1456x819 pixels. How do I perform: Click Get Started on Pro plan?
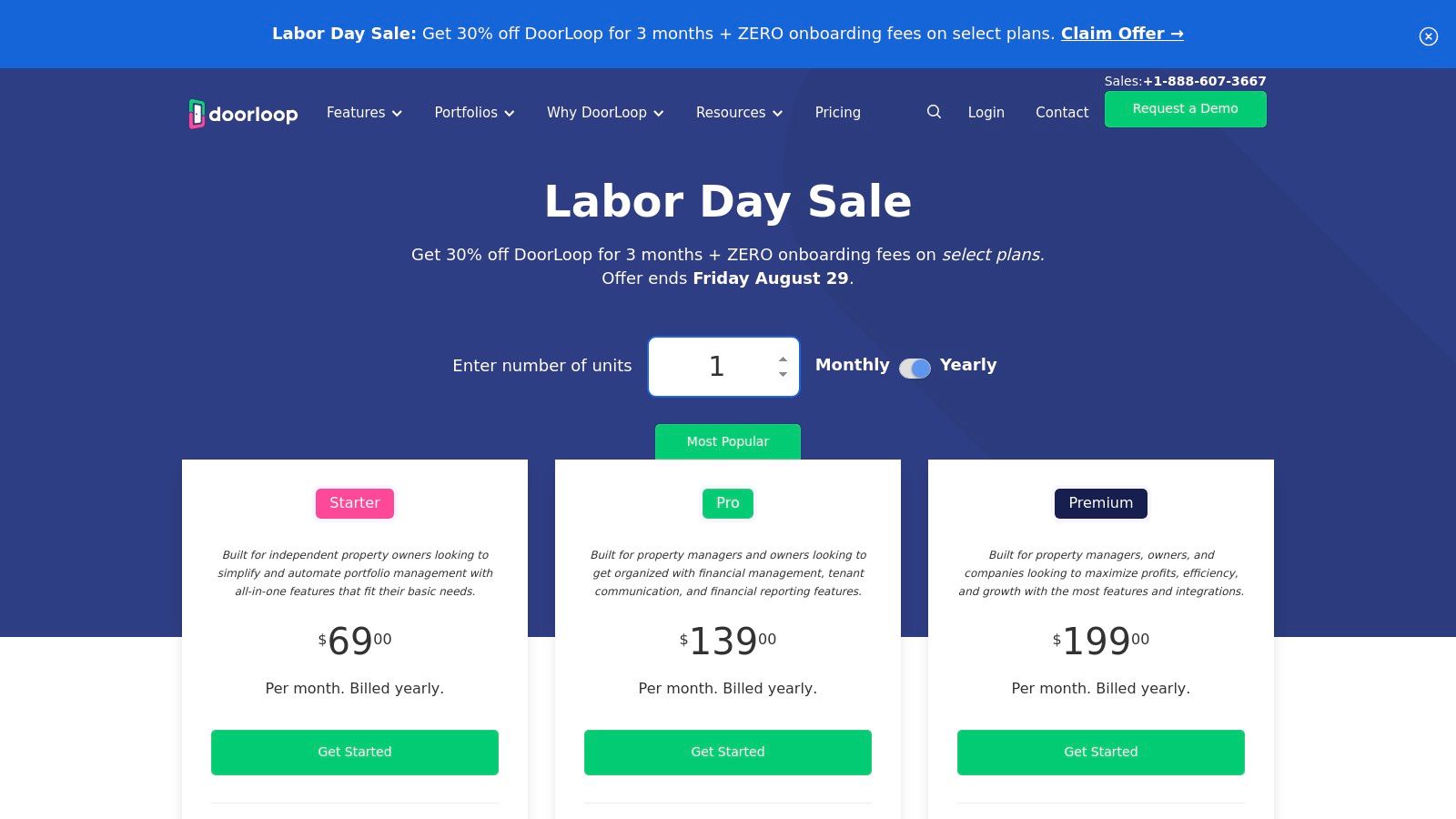pyautogui.click(x=728, y=753)
